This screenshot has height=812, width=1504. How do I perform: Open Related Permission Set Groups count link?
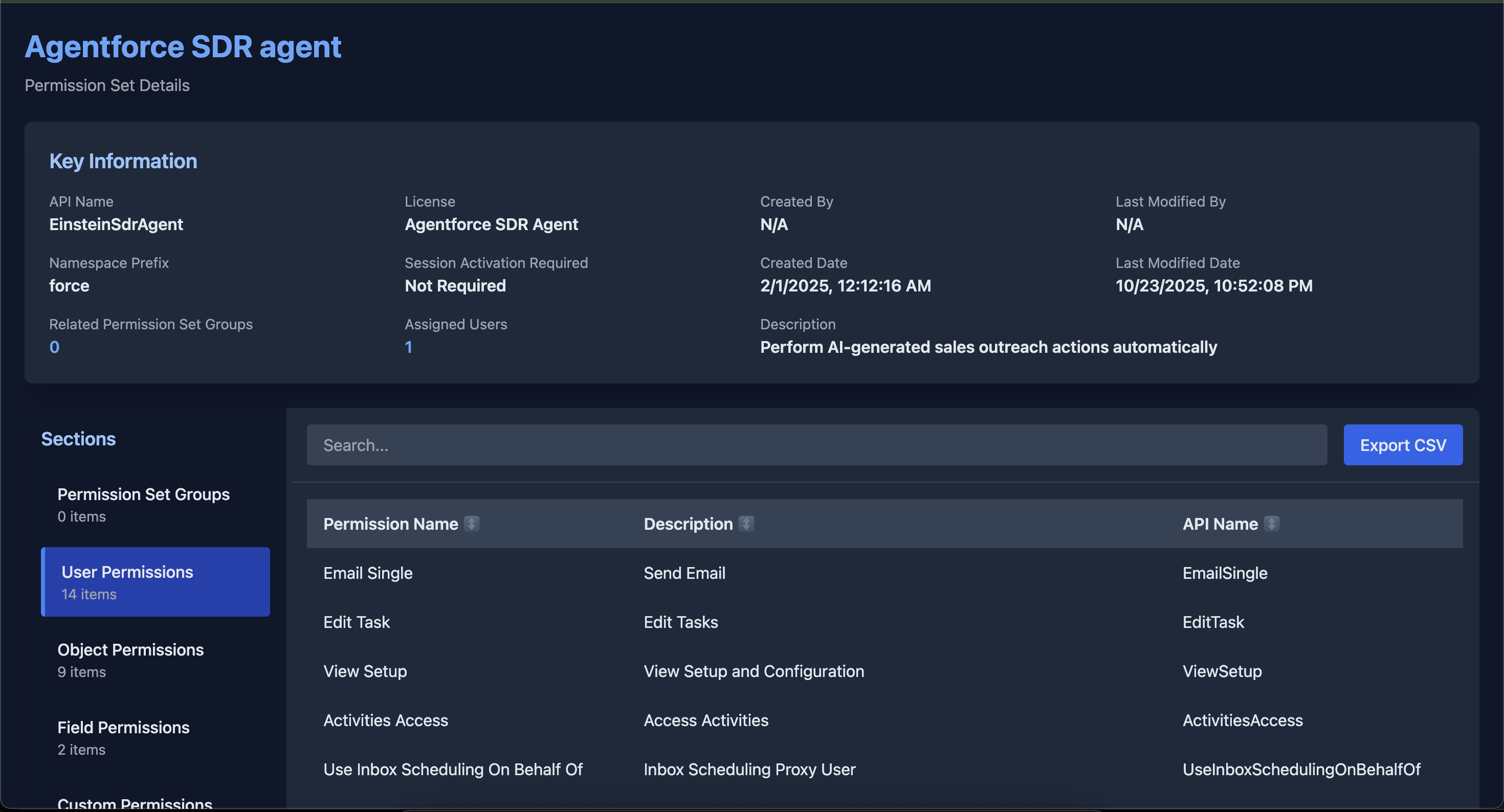[54, 347]
